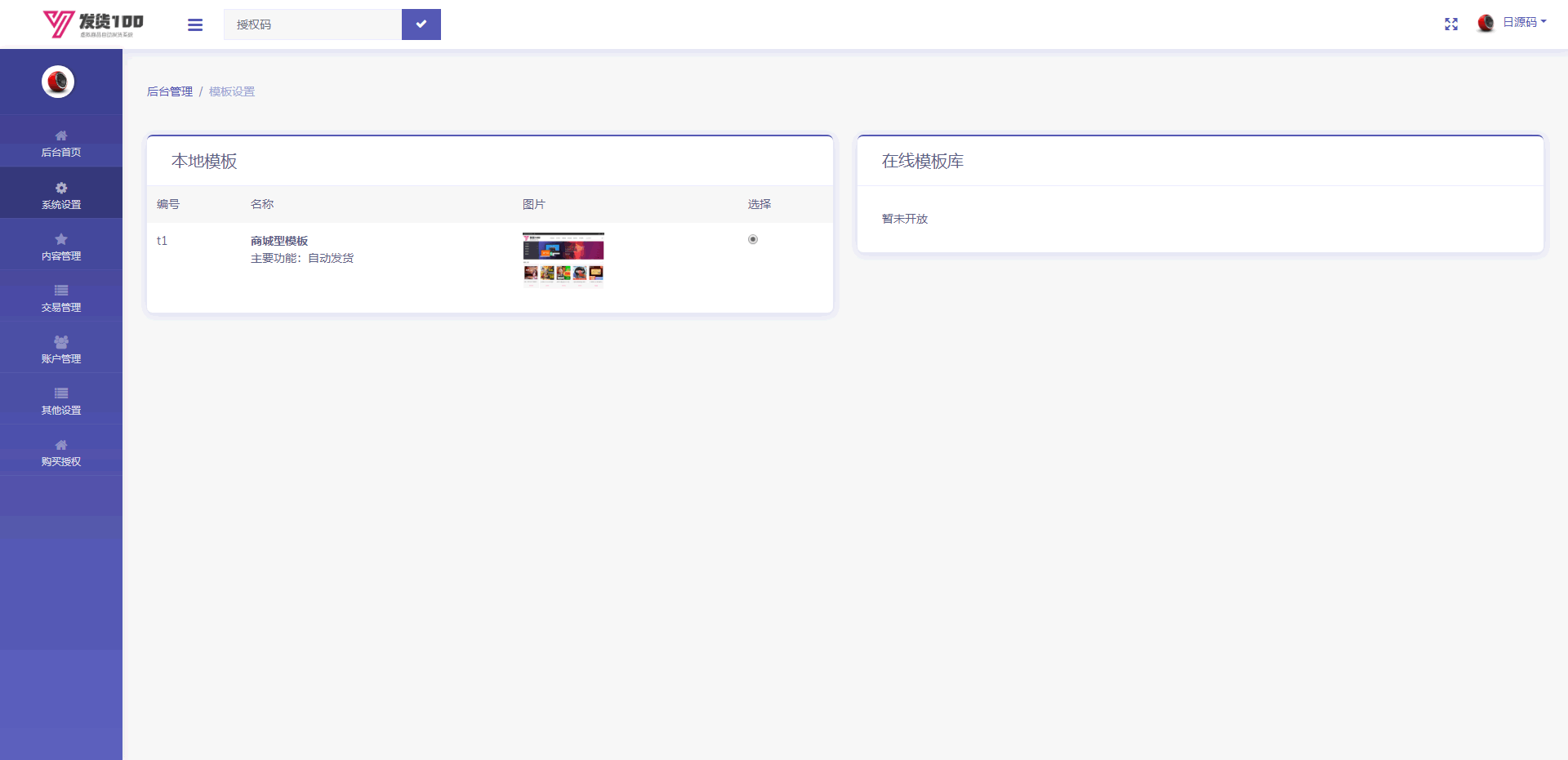Click the t1 template number cell

(x=162, y=241)
